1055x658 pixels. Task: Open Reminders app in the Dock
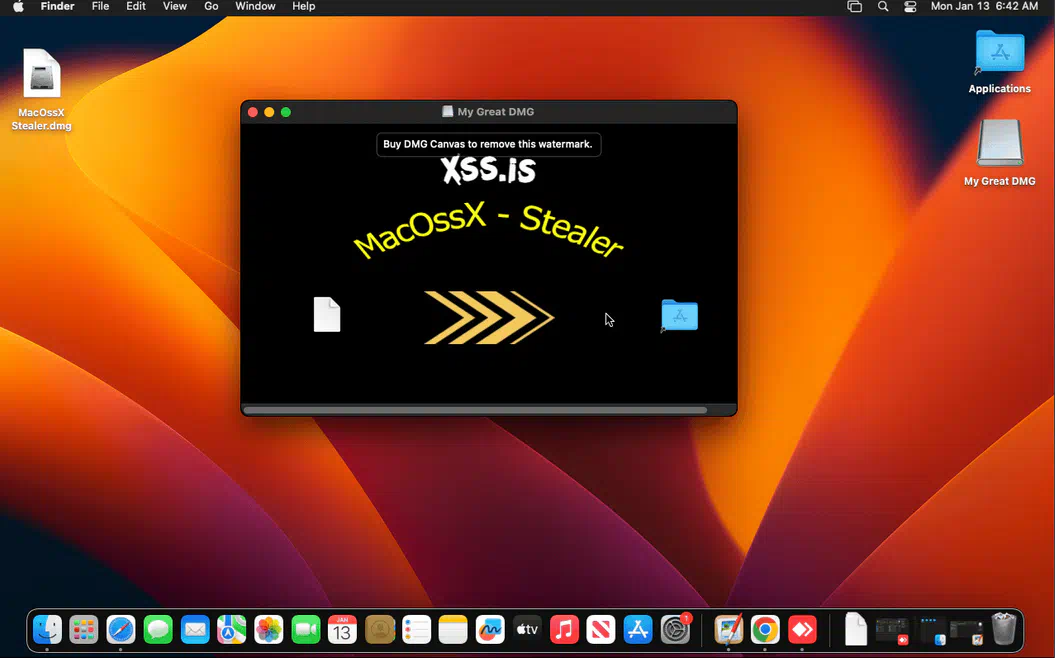pos(416,630)
